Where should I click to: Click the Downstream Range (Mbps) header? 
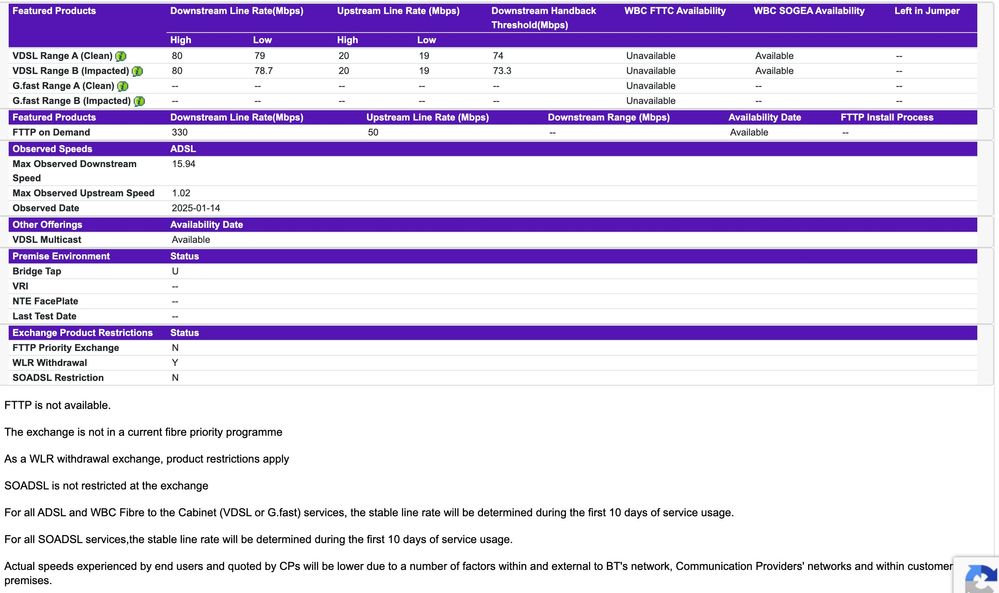tap(608, 117)
